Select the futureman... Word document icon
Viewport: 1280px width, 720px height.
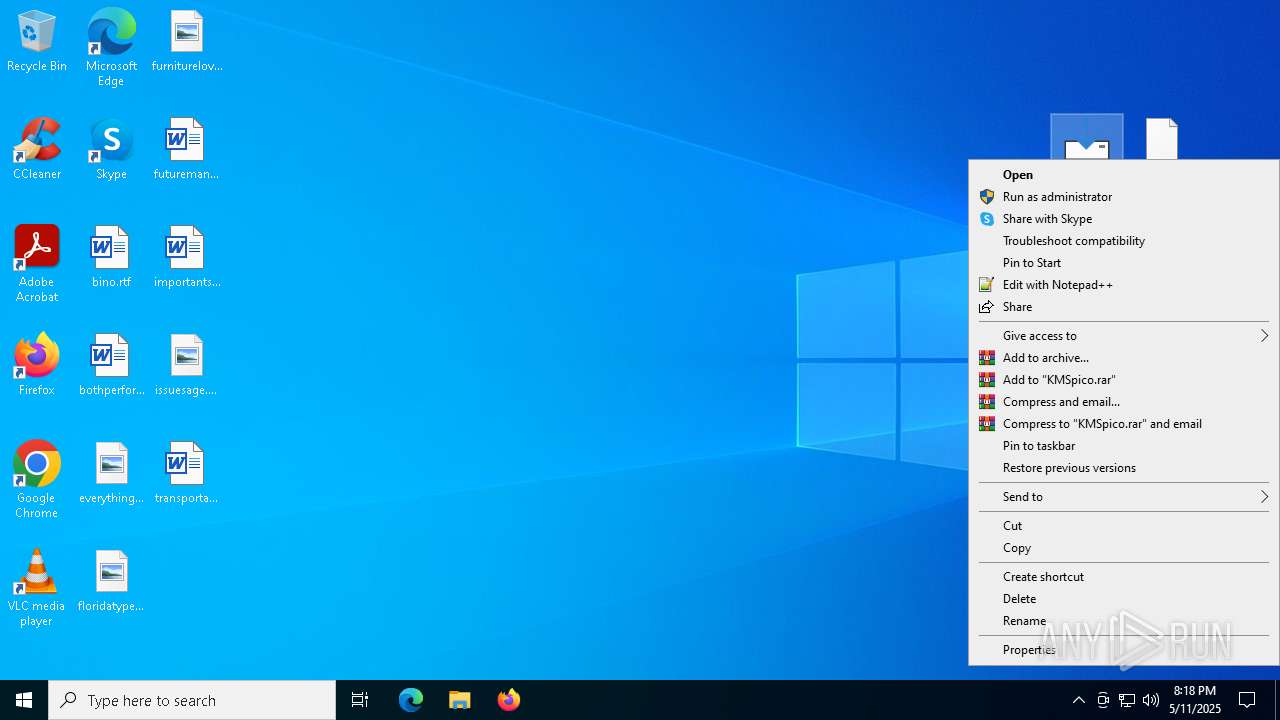coord(186,150)
